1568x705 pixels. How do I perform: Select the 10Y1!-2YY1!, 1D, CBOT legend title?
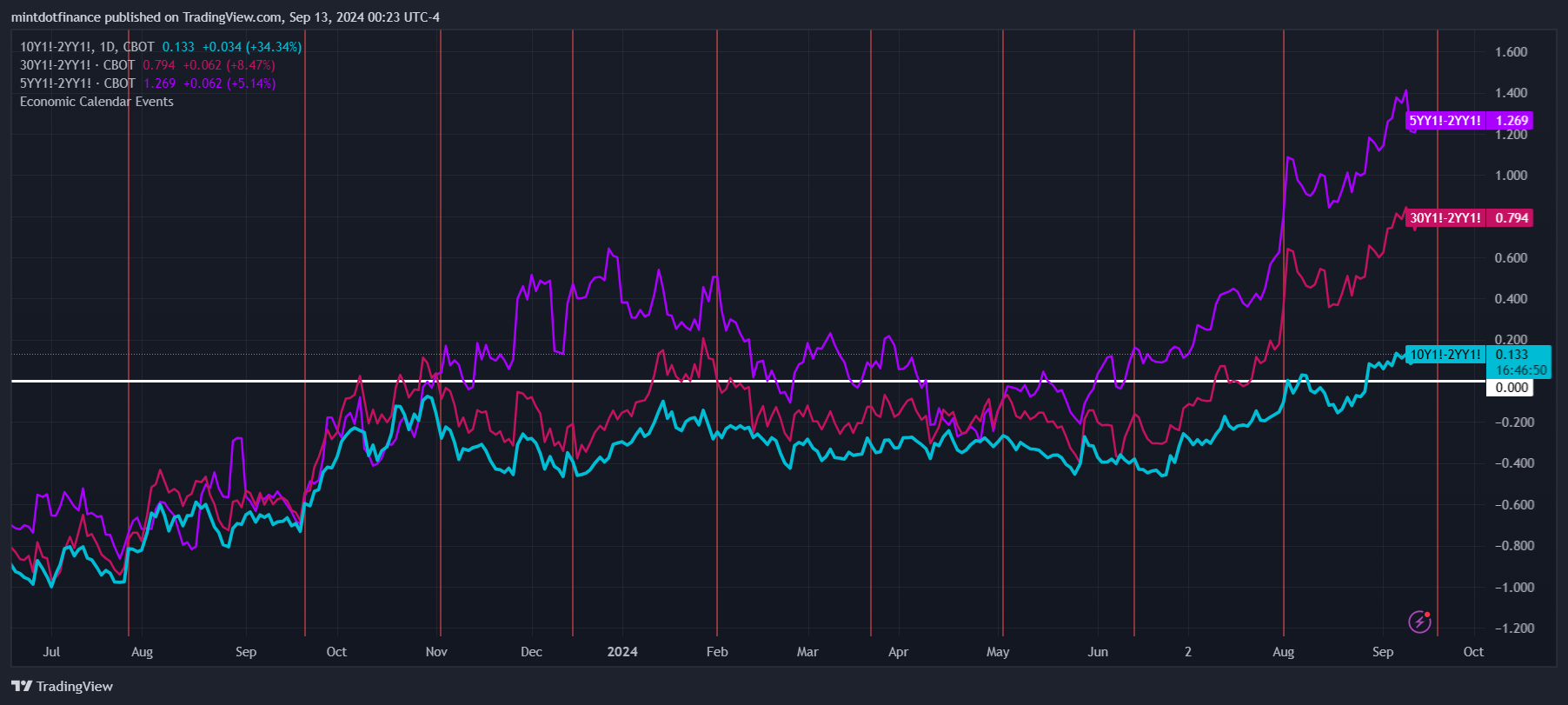[x=87, y=47]
